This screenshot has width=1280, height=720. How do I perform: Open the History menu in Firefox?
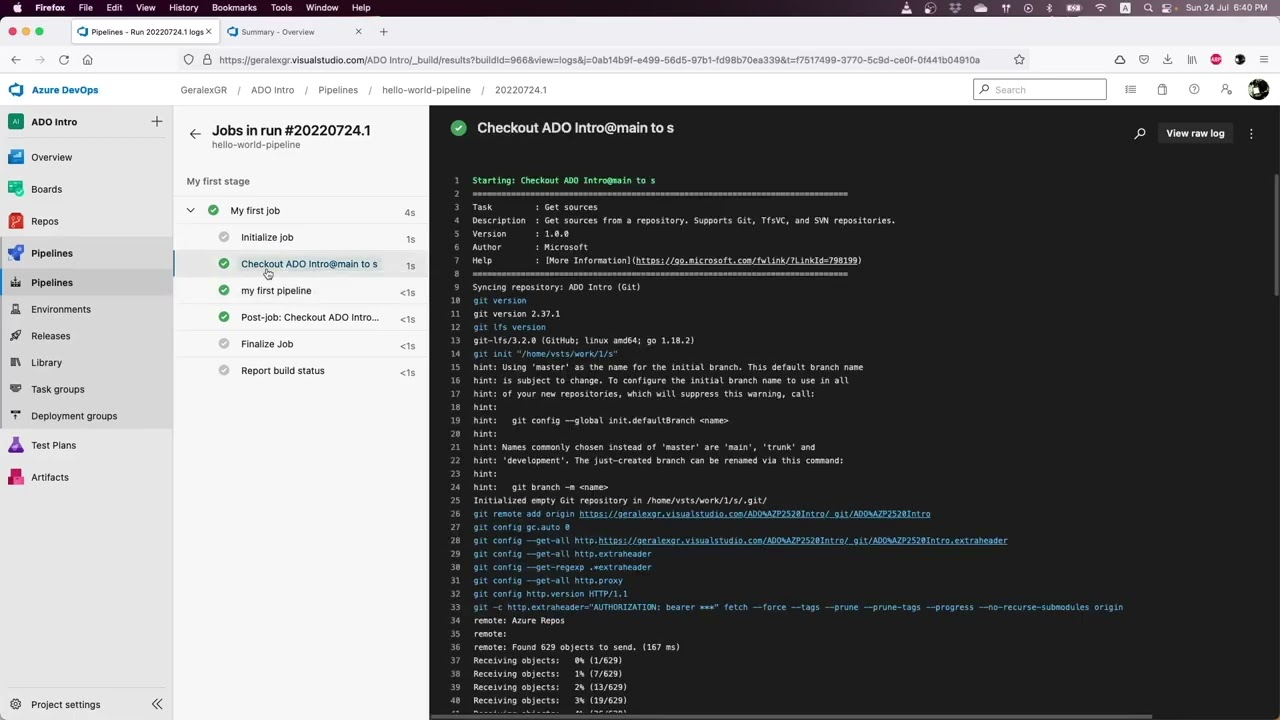click(x=183, y=8)
